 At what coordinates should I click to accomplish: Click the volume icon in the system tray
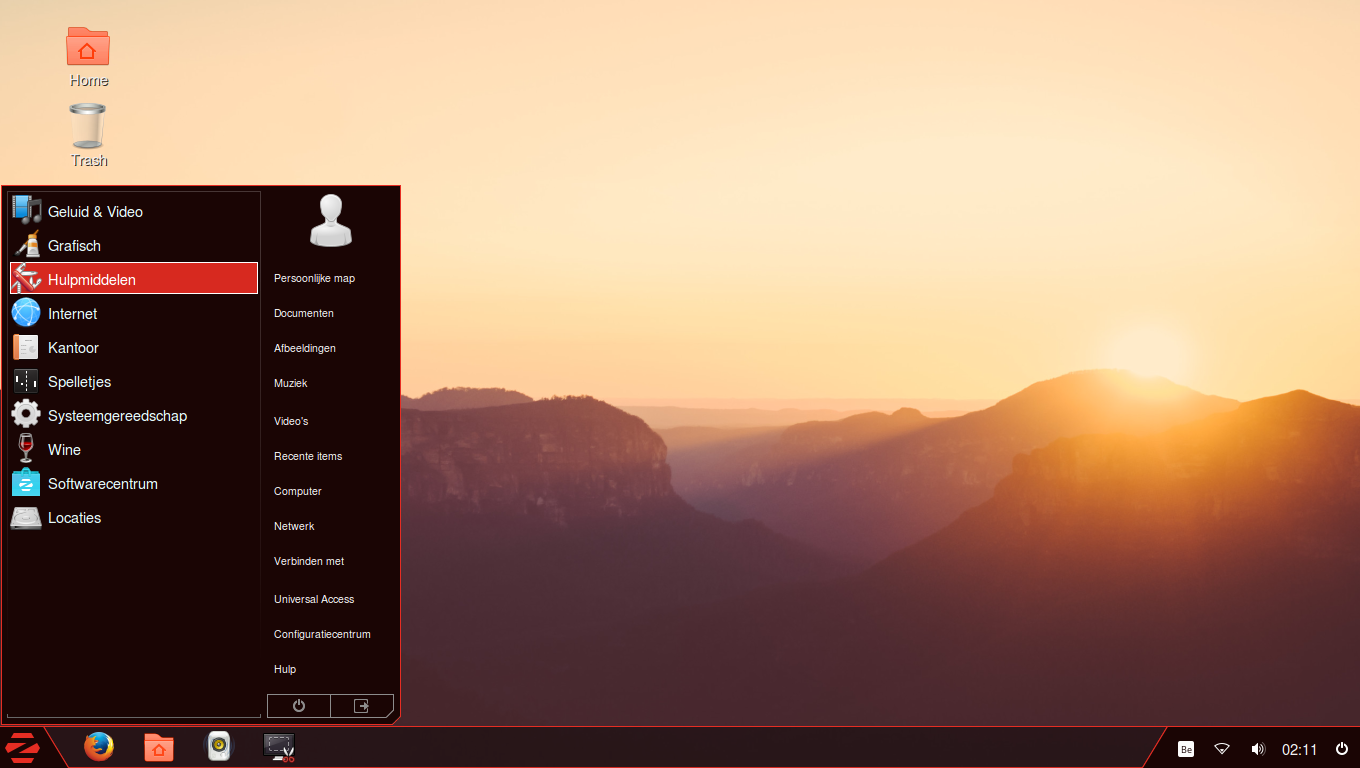click(1258, 748)
